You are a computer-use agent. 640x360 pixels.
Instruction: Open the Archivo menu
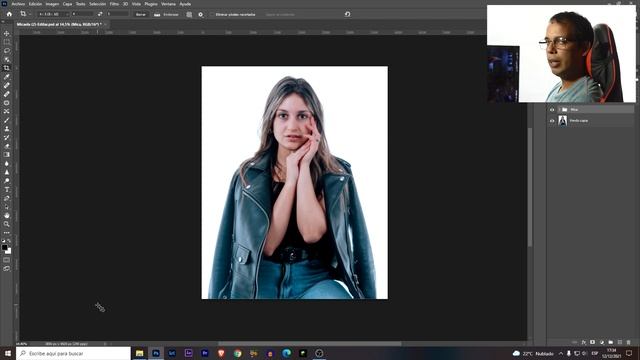pos(18,4)
